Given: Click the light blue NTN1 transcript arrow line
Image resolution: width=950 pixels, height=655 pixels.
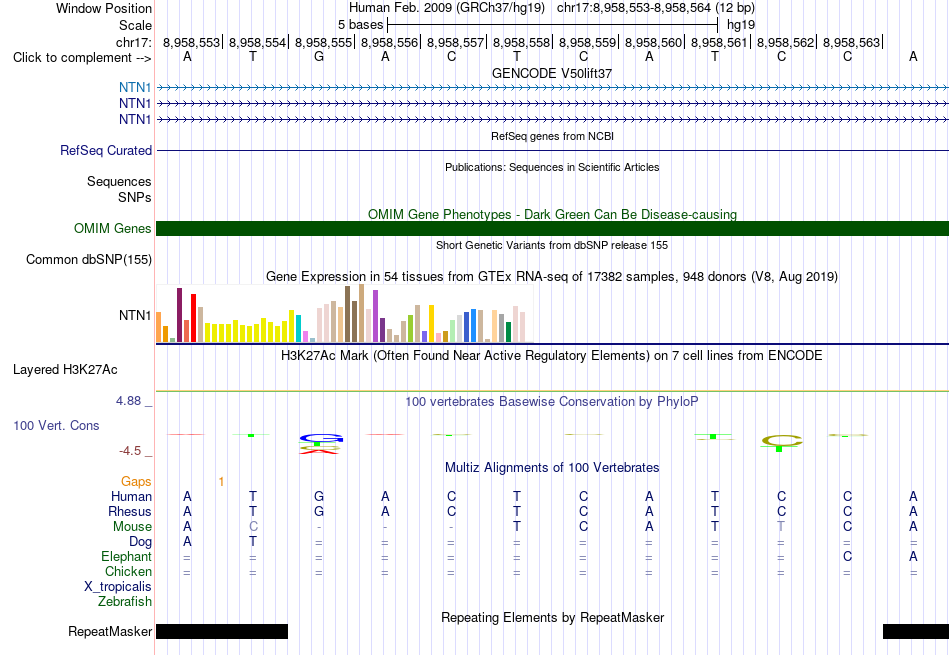Looking at the screenshot, I should (552, 88).
